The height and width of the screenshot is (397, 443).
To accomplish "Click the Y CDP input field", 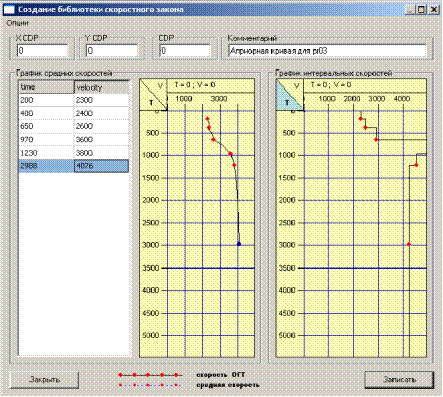I will pyautogui.click(x=112, y=51).
